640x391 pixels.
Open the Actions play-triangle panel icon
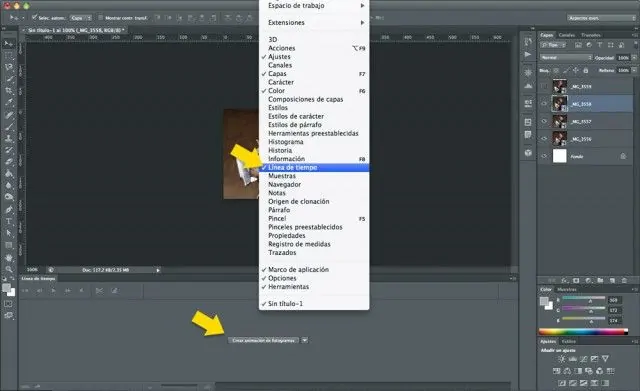pyautogui.click(x=528, y=54)
